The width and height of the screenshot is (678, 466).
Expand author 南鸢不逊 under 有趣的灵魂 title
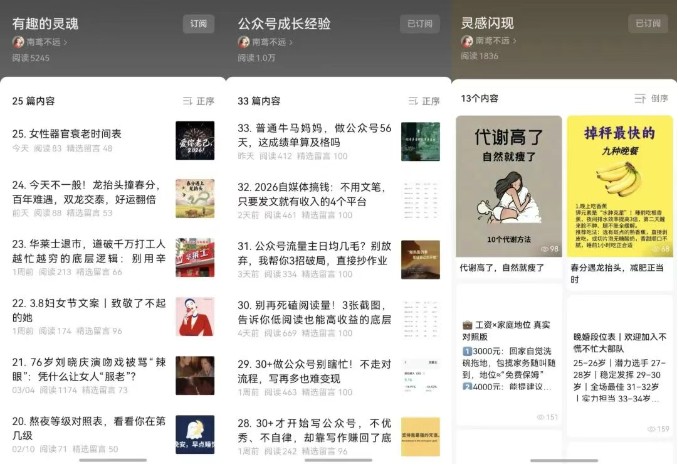(x=44, y=42)
